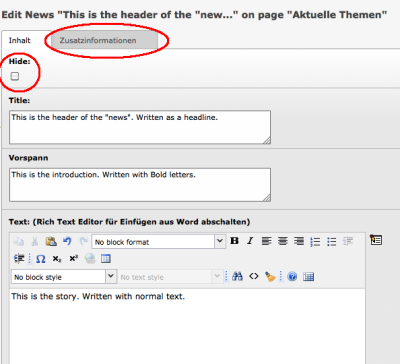
Task: Expand the No block style dropdown
Action: [x=64, y=277]
